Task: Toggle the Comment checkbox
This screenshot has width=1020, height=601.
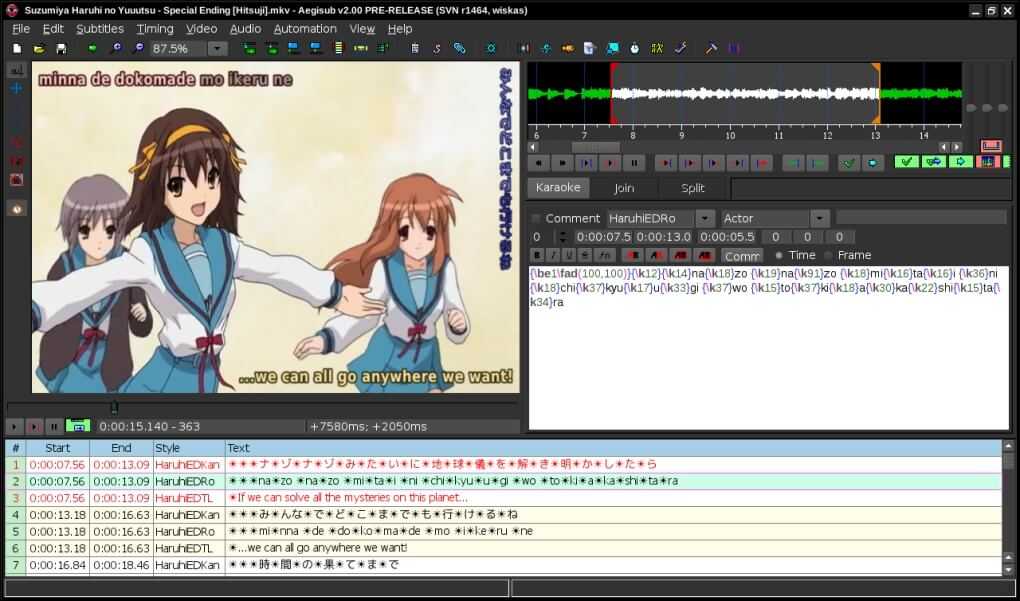Action: [536, 218]
